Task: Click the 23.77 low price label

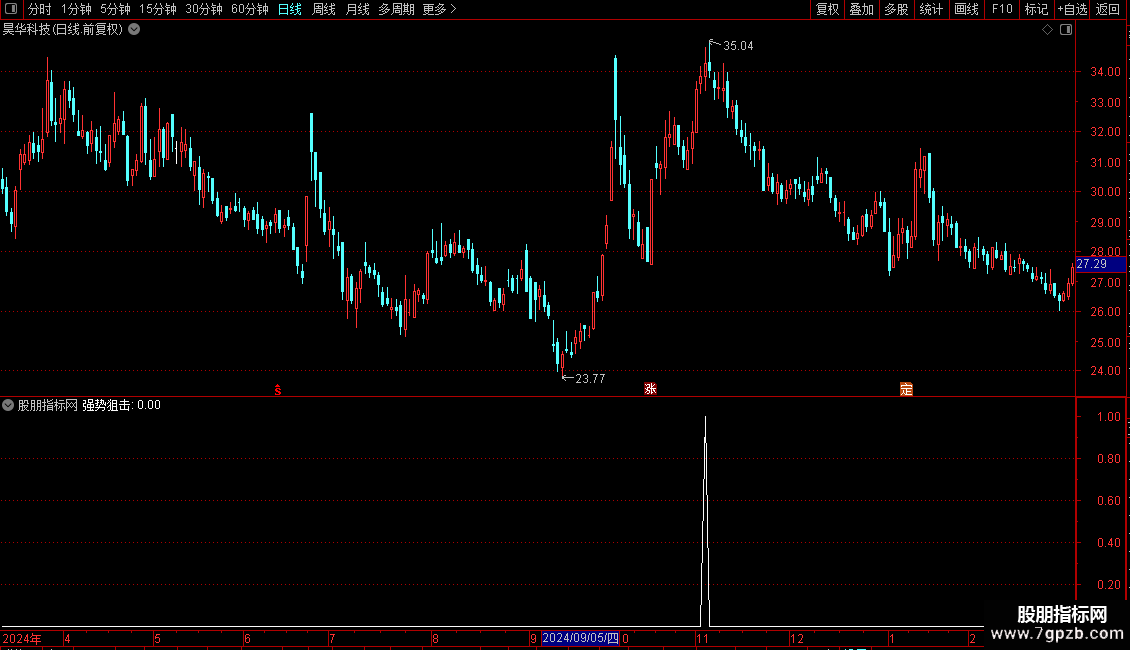Action: point(590,379)
